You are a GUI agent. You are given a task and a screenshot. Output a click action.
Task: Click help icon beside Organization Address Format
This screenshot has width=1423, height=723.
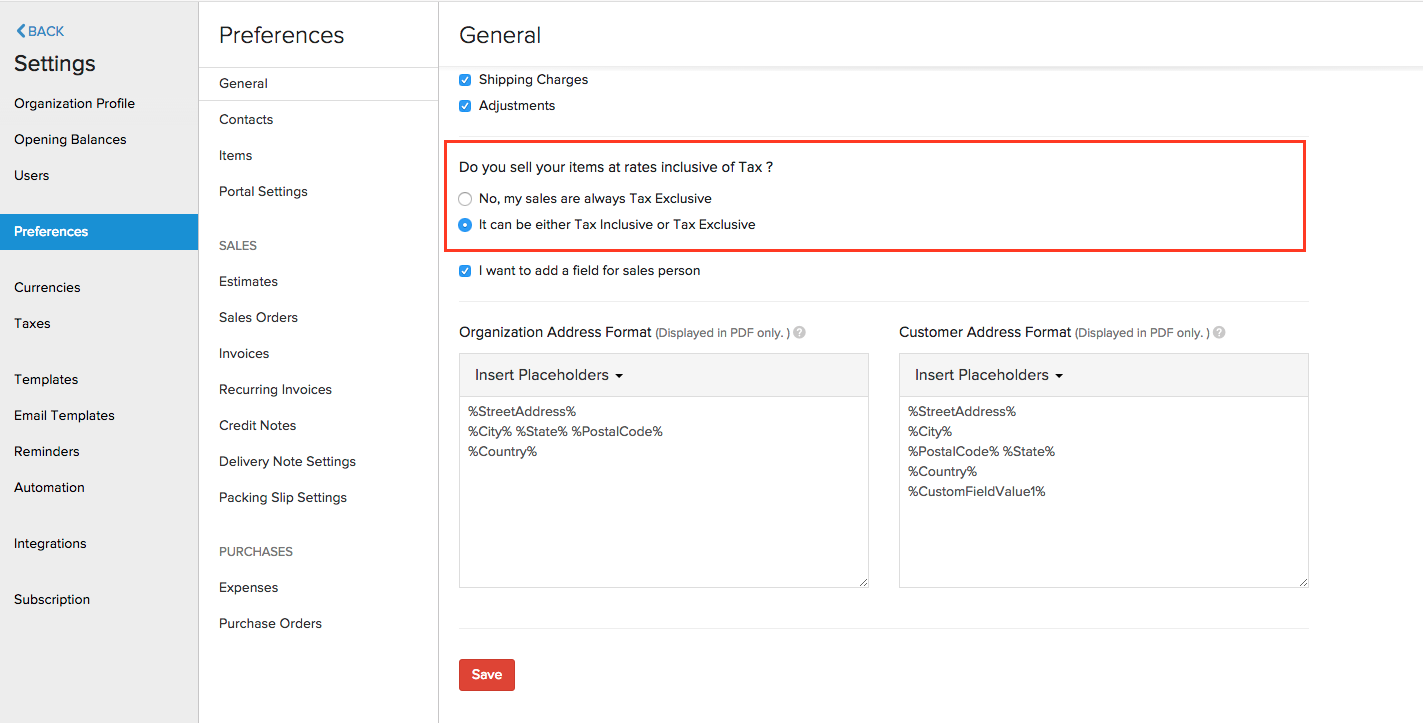coord(799,333)
